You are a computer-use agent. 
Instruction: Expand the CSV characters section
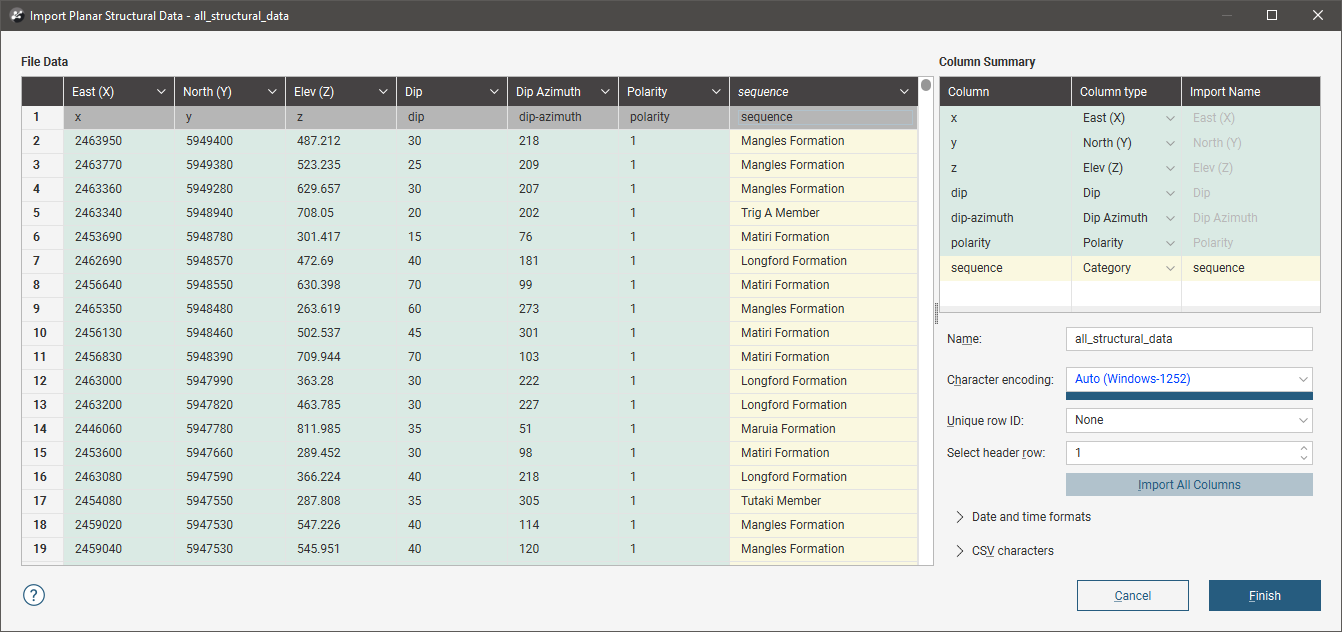click(1012, 551)
